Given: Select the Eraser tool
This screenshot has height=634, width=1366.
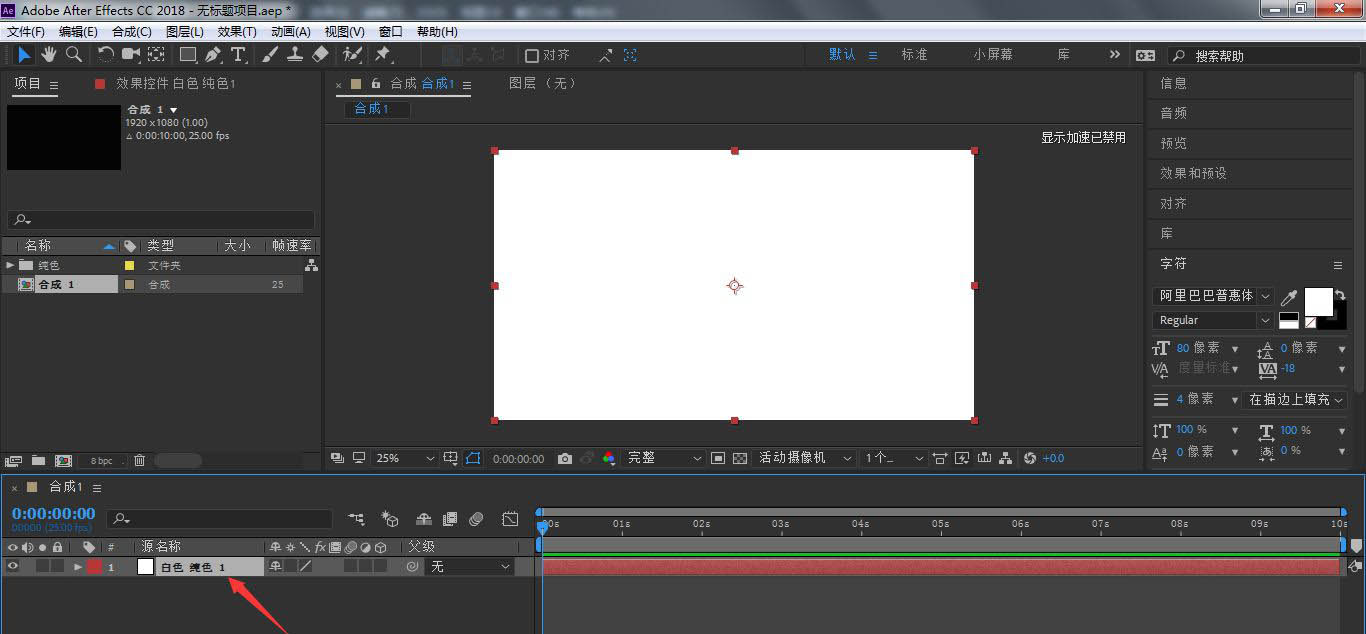Looking at the screenshot, I should click(320, 55).
